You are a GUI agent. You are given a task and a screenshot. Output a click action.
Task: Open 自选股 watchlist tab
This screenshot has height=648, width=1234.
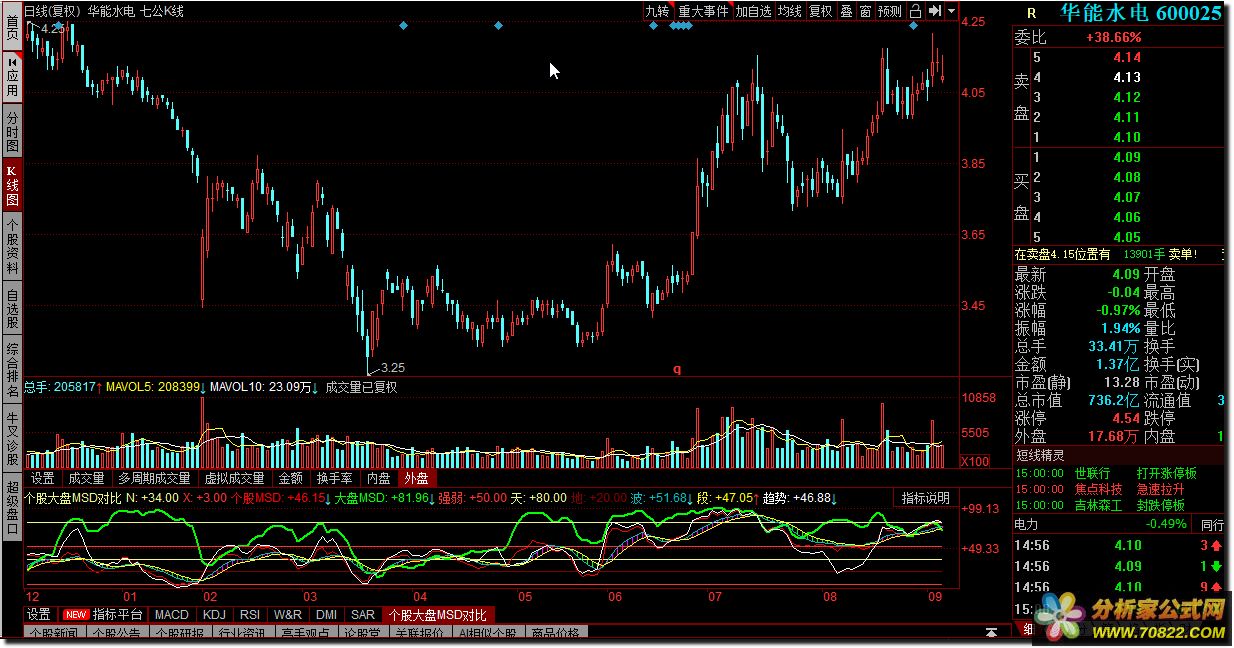coord(12,308)
